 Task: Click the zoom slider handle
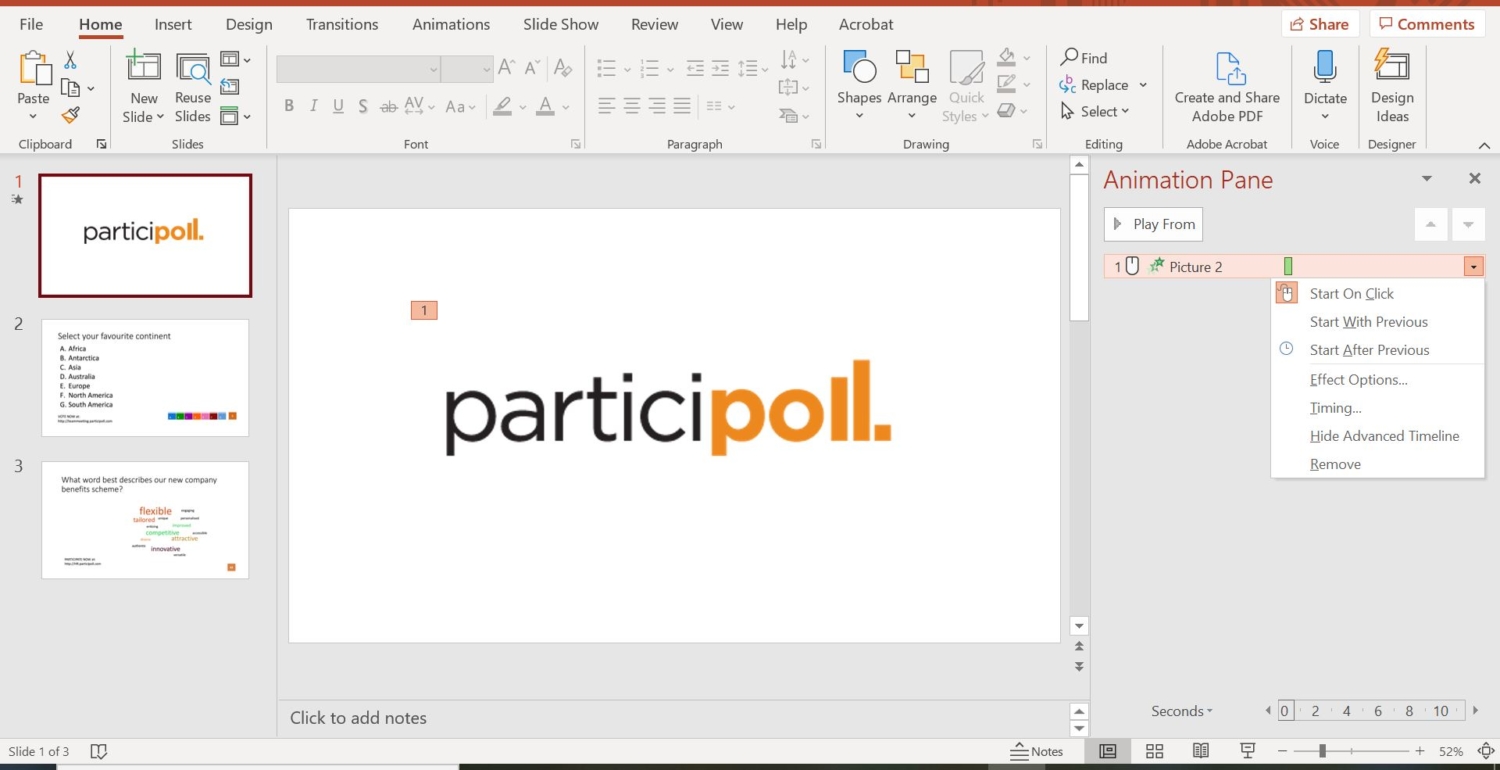1322,751
